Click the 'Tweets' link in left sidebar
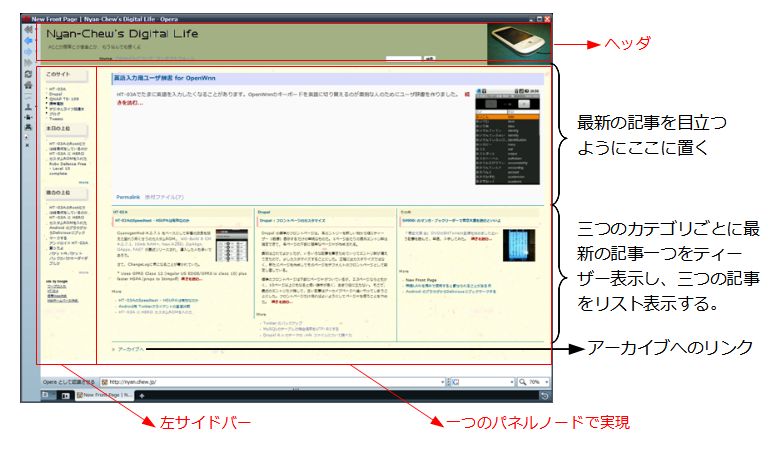779x449 pixels. pos(56,119)
